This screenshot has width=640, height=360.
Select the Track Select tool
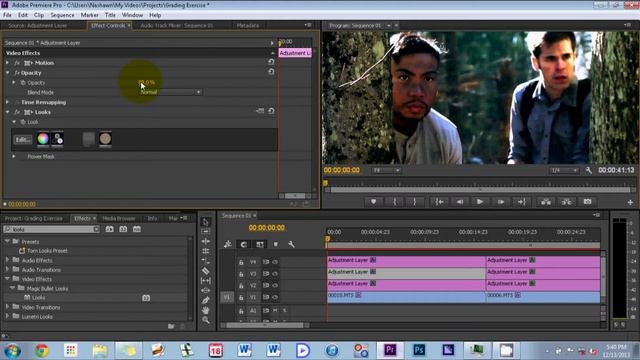(206, 231)
